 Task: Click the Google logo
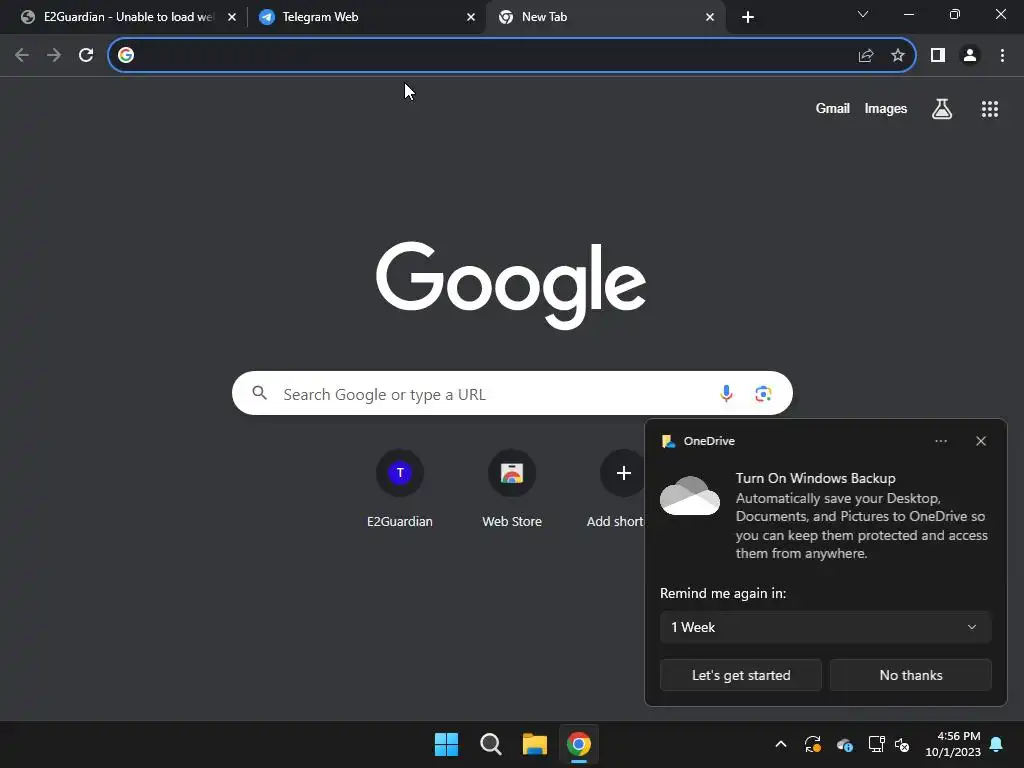point(511,285)
